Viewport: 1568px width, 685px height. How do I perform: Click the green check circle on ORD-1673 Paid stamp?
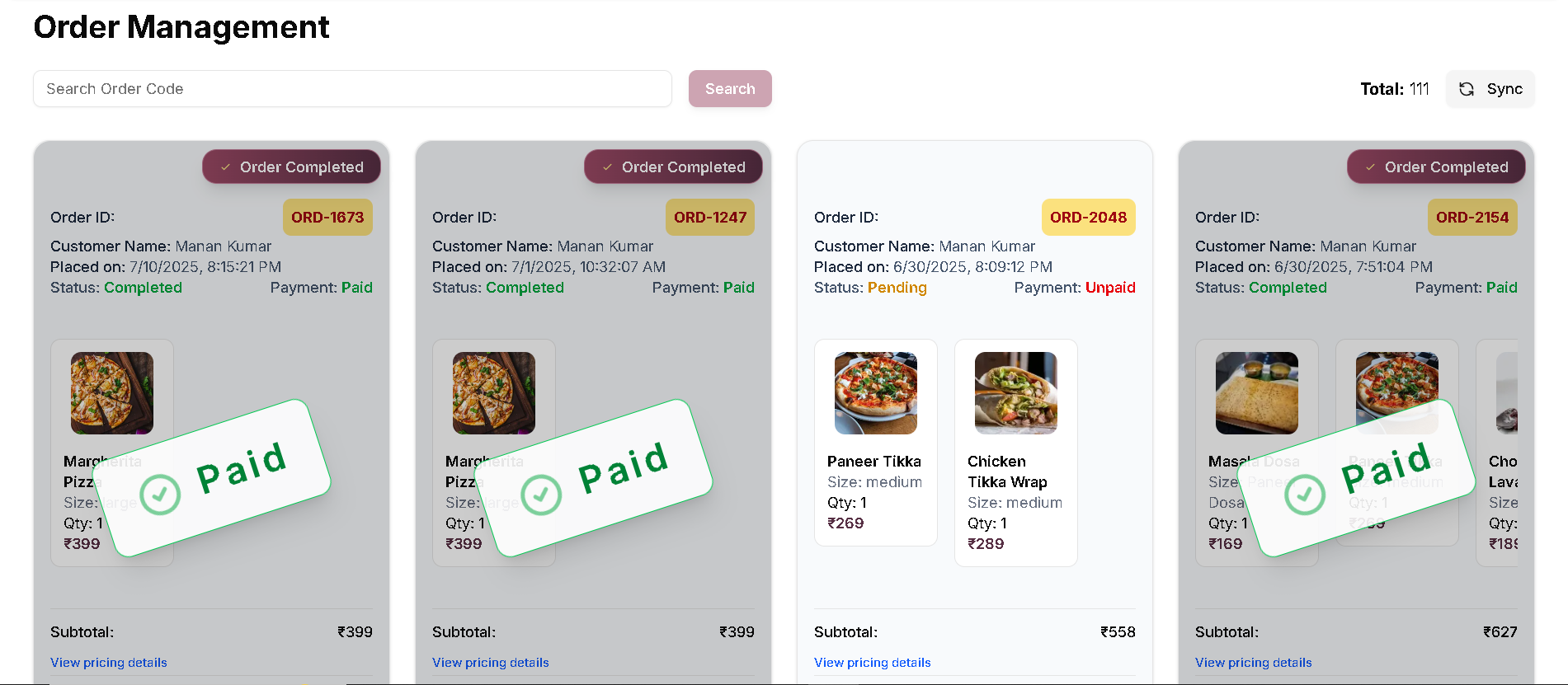click(160, 495)
